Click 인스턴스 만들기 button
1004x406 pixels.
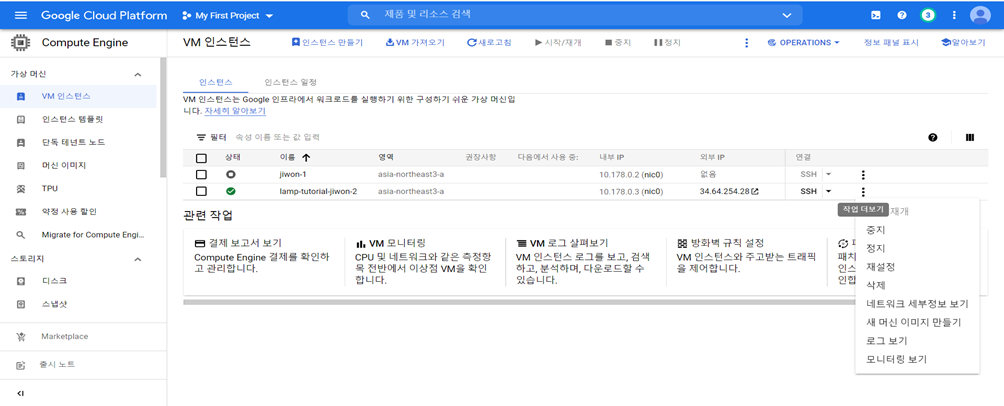(x=327, y=43)
